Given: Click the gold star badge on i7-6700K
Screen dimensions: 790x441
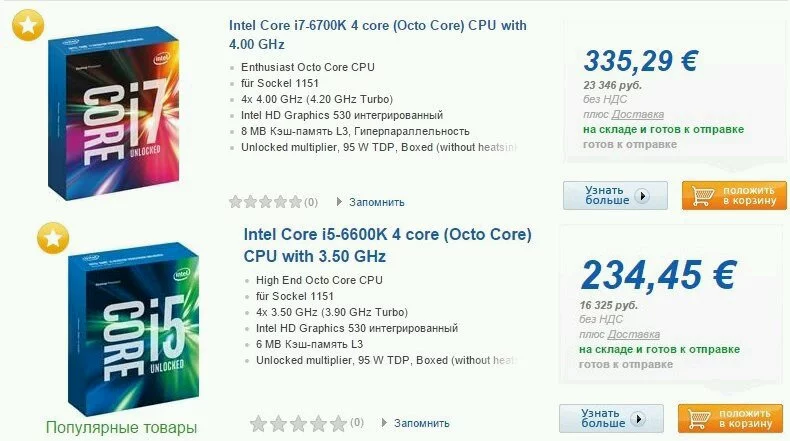Looking at the screenshot, I should point(27,24).
